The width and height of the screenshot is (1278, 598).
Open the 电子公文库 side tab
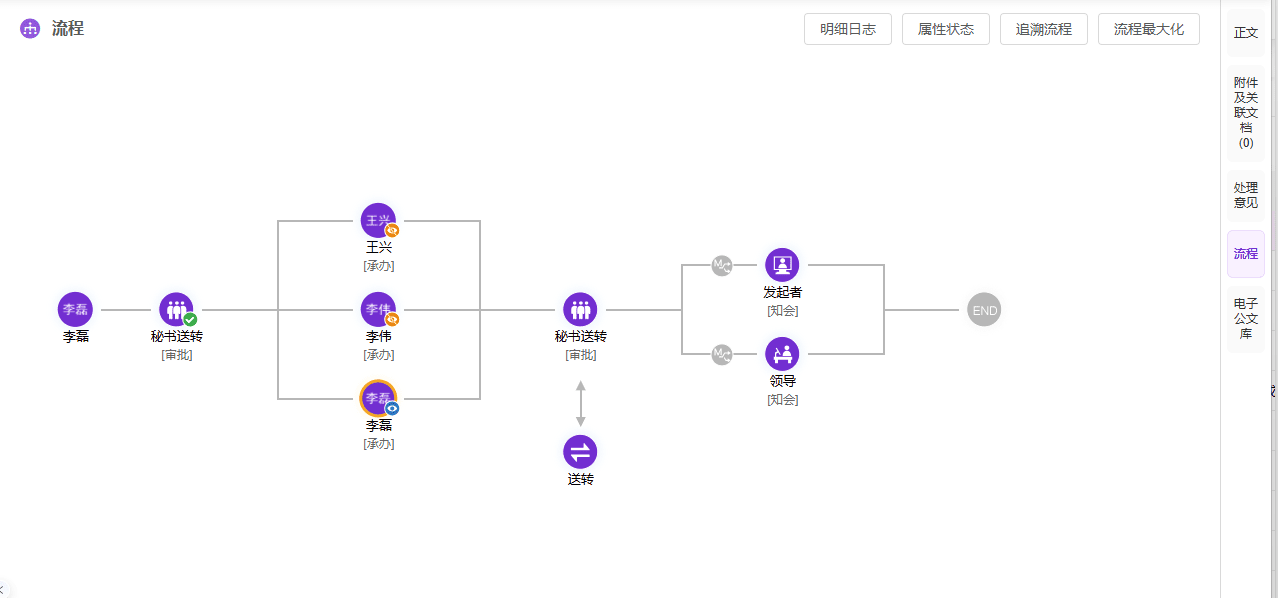coord(1246,318)
